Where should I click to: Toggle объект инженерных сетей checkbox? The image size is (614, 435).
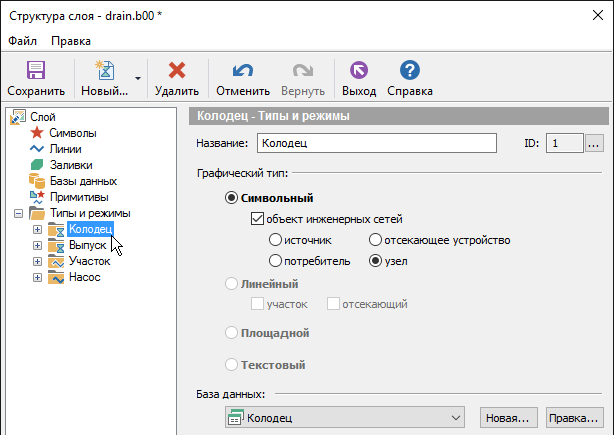pyautogui.click(x=257, y=218)
